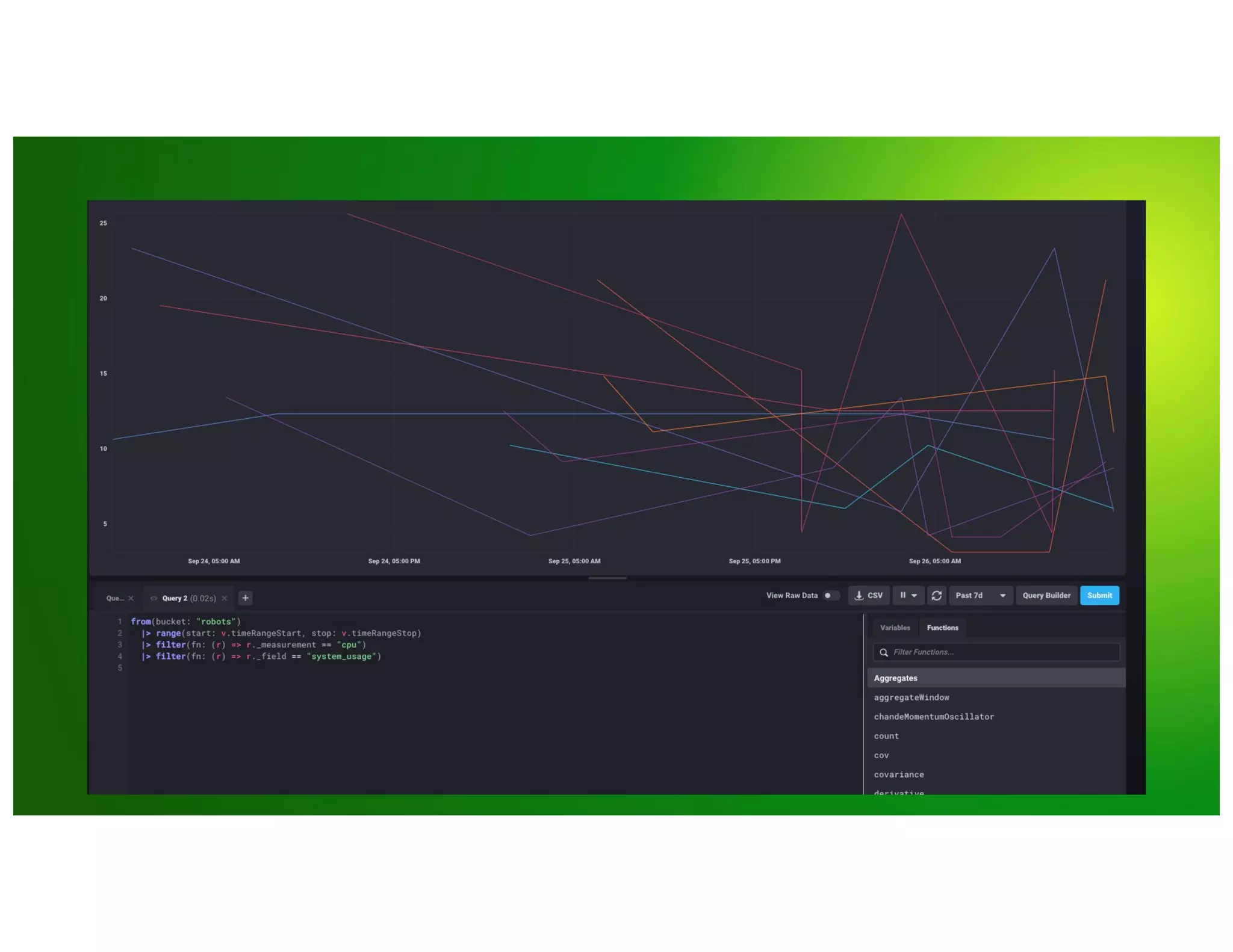Enable the View Raw Data toggle
The width and height of the screenshot is (1233, 952).
[x=831, y=595]
